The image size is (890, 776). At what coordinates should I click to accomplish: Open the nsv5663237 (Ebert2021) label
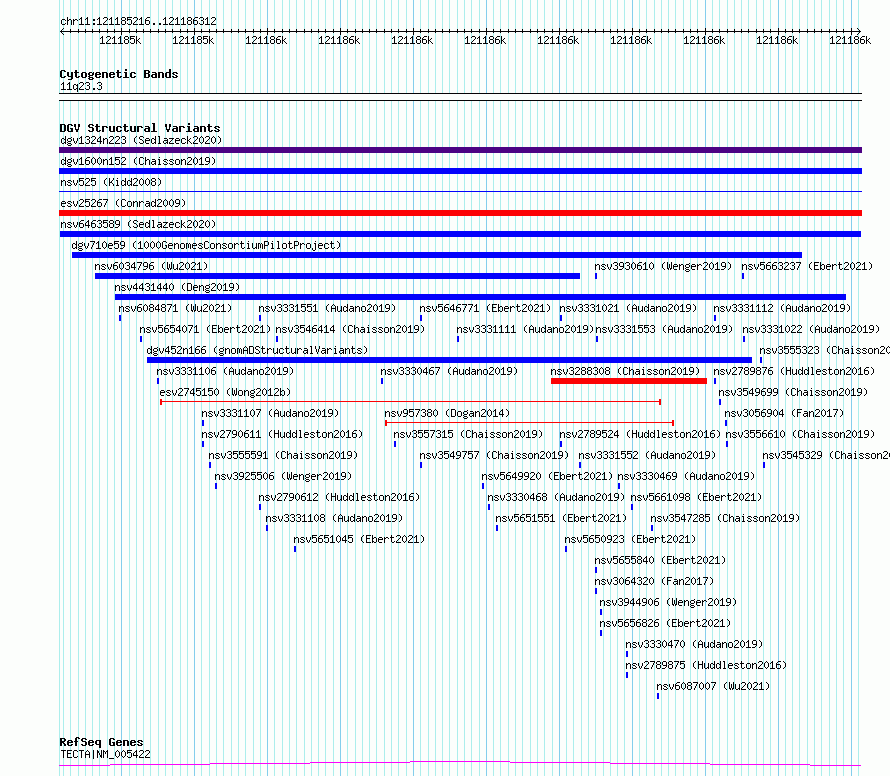click(x=807, y=266)
